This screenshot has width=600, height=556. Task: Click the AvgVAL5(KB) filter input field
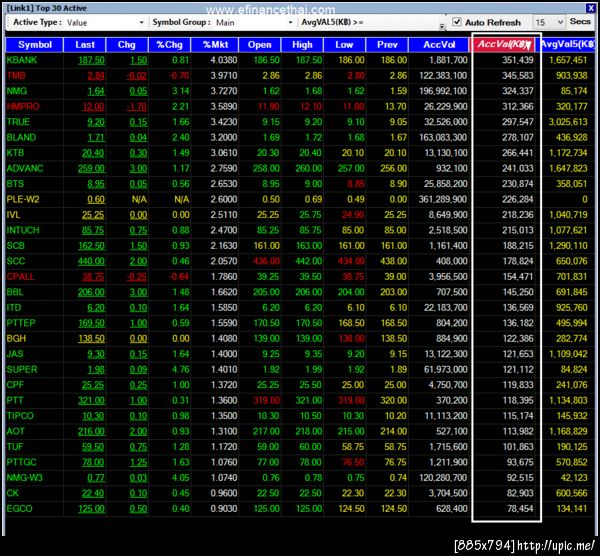tap(402, 23)
